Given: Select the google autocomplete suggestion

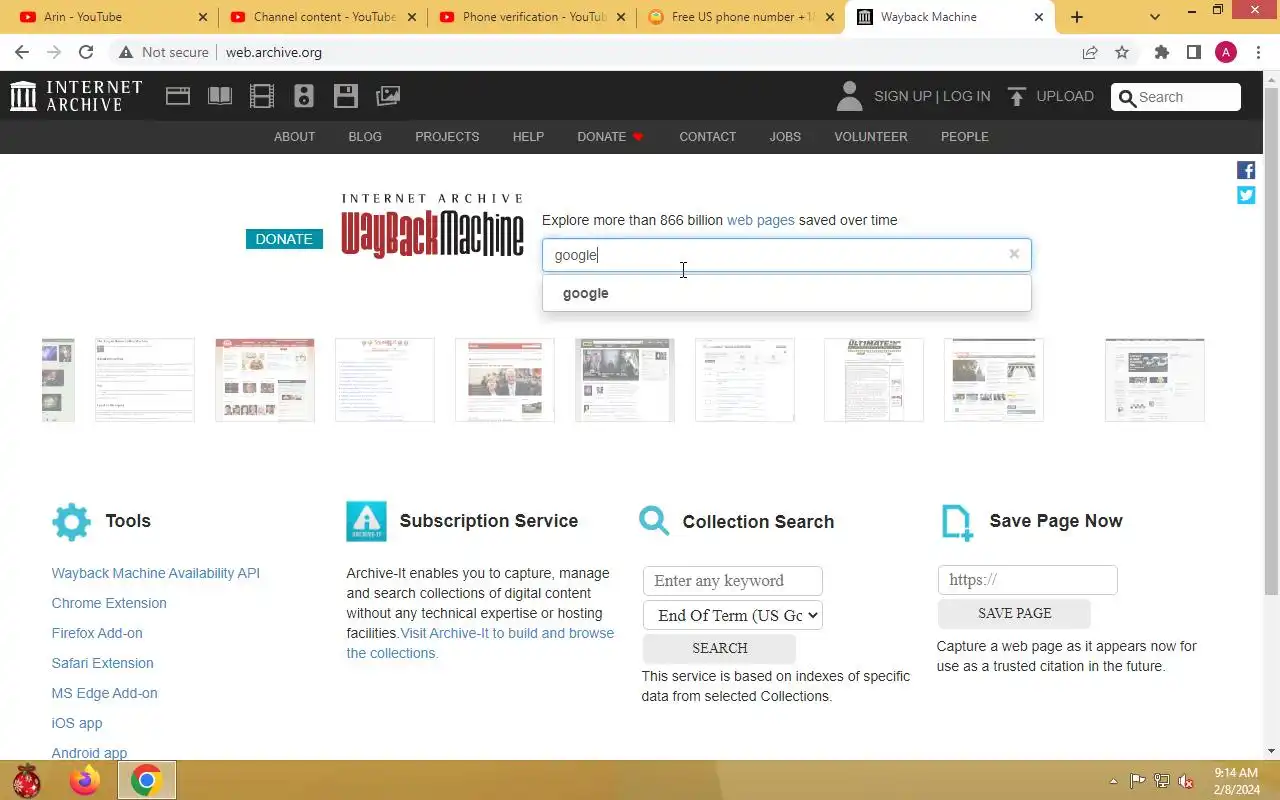Looking at the screenshot, I should tap(787, 293).
